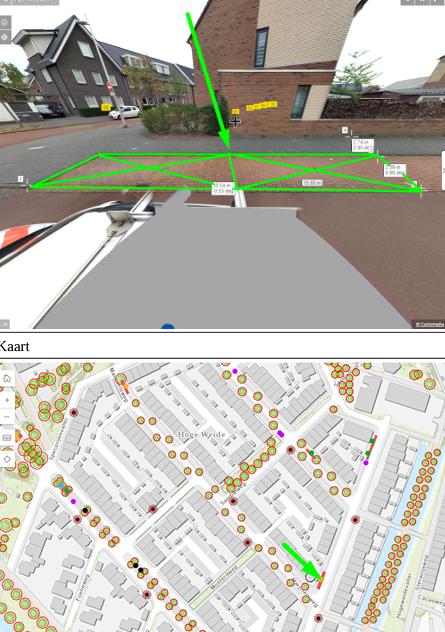The width and height of the screenshot is (445, 632).
Task: Click the Hoge Weide map label
Action: [201, 434]
